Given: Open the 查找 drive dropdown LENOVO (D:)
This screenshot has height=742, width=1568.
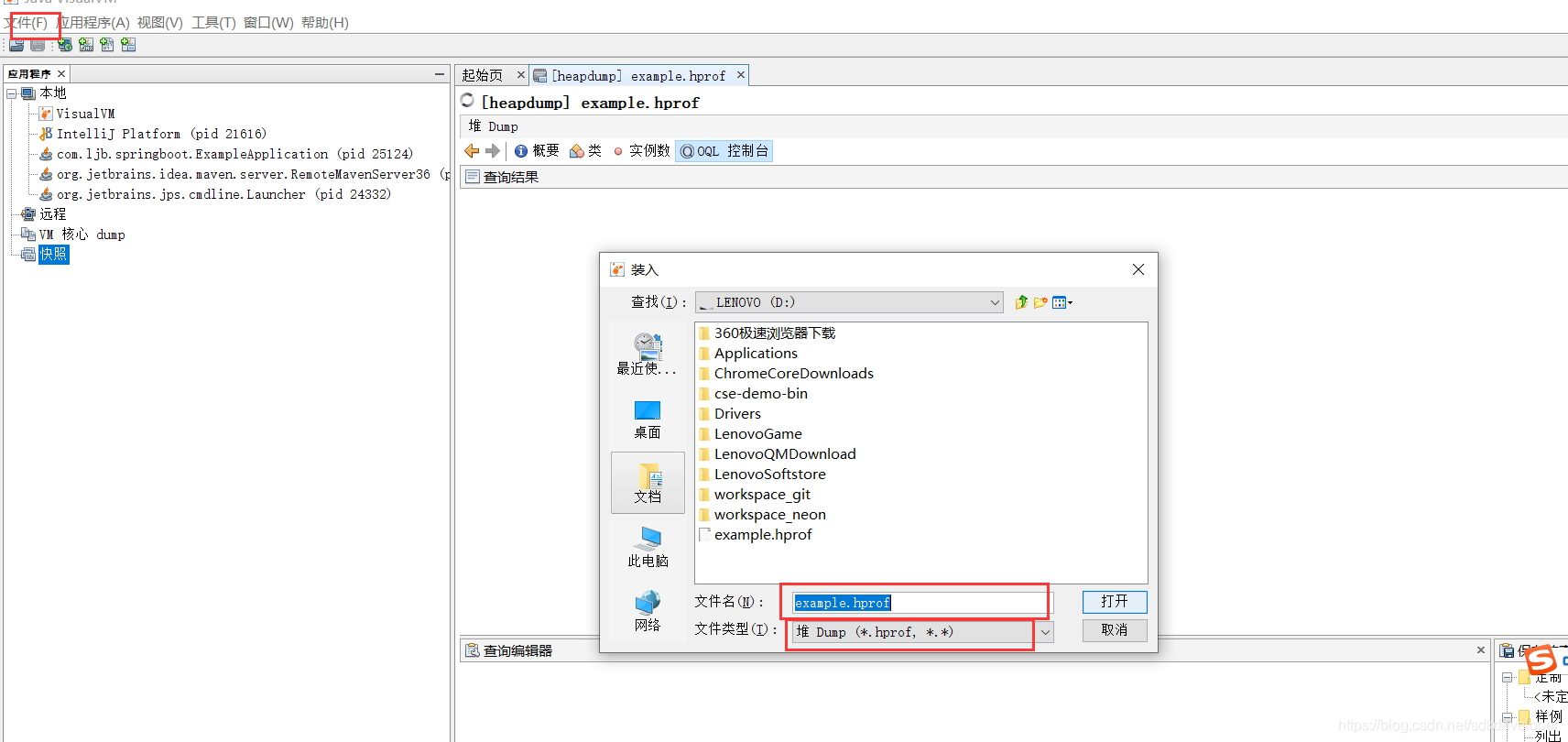Looking at the screenshot, I should coord(850,302).
